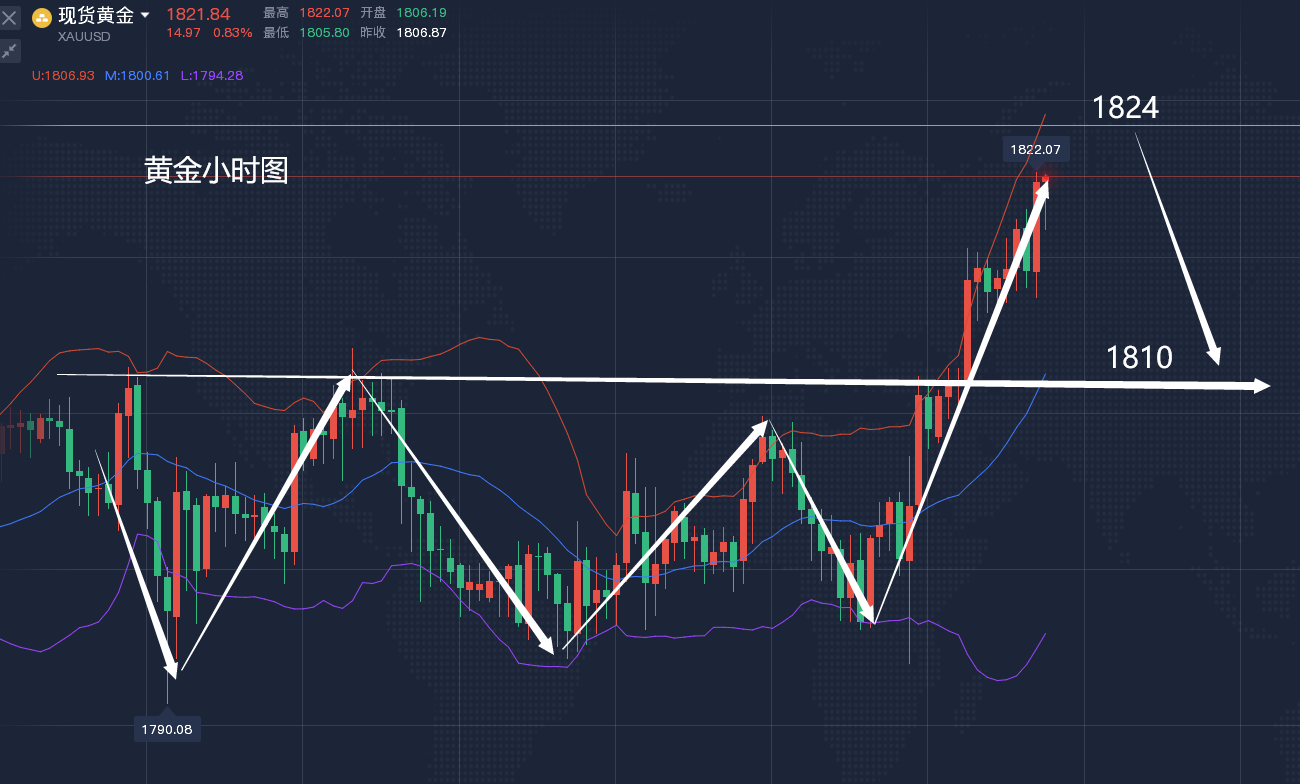This screenshot has height=784, width=1300.
Task: Click the 1822.07 high price tag on chart
Action: (1036, 149)
